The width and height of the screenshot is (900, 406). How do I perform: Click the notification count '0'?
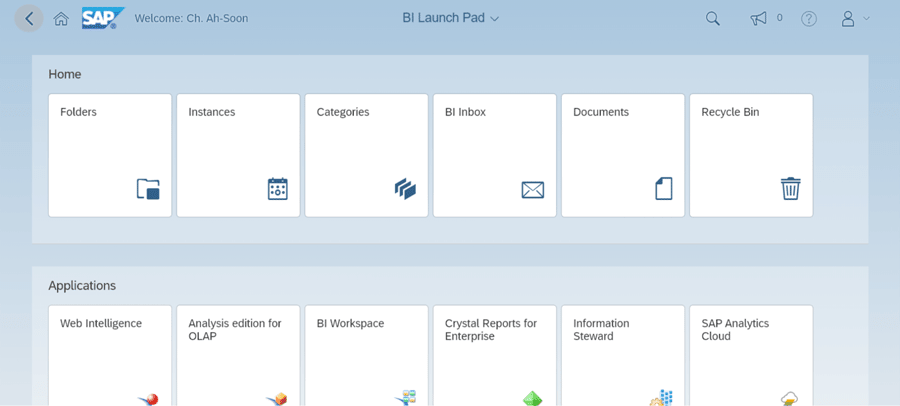[x=779, y=18]
